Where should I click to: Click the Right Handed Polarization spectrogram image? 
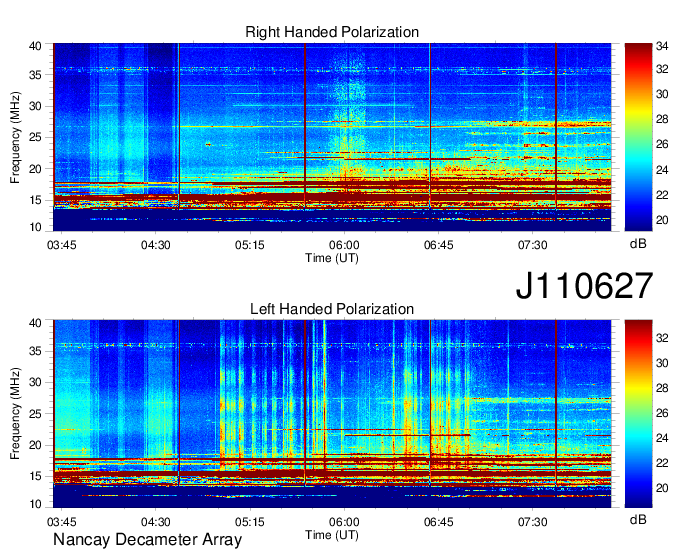pyautogui.click(x=332, y=137)
